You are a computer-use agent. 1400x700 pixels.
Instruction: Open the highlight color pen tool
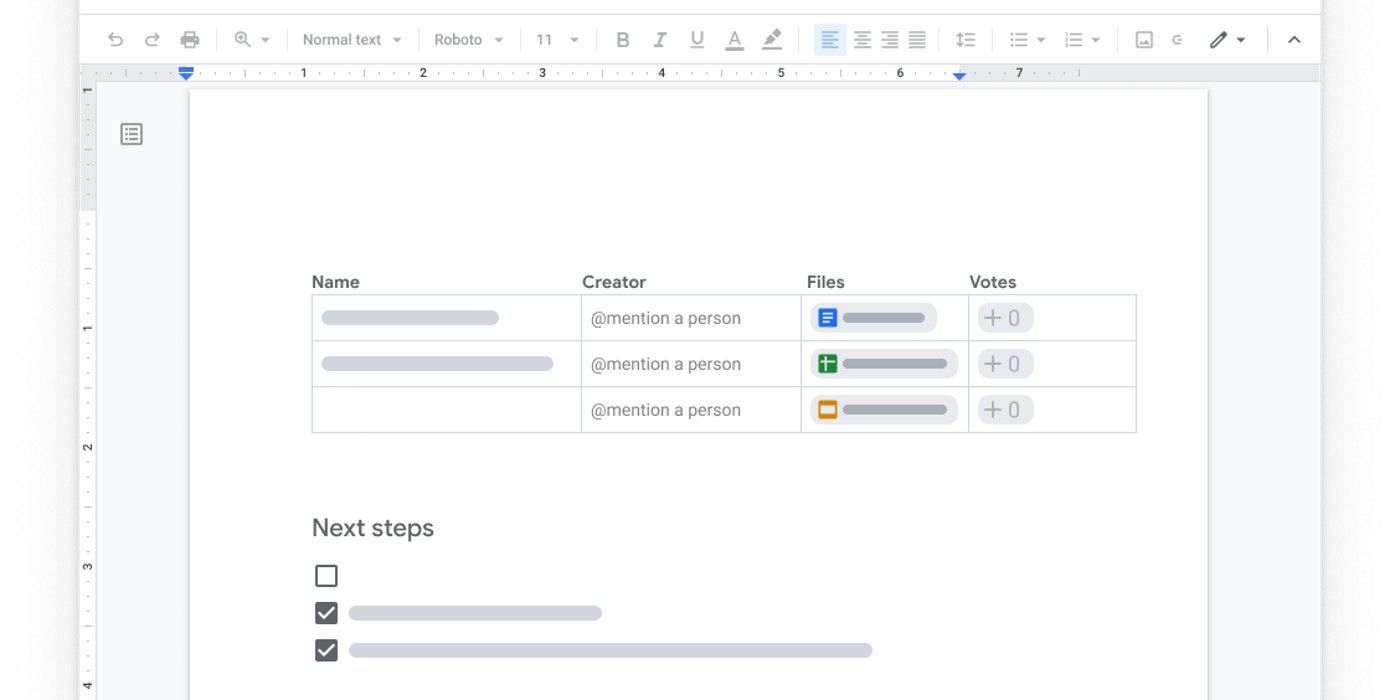tap(771, 40)
